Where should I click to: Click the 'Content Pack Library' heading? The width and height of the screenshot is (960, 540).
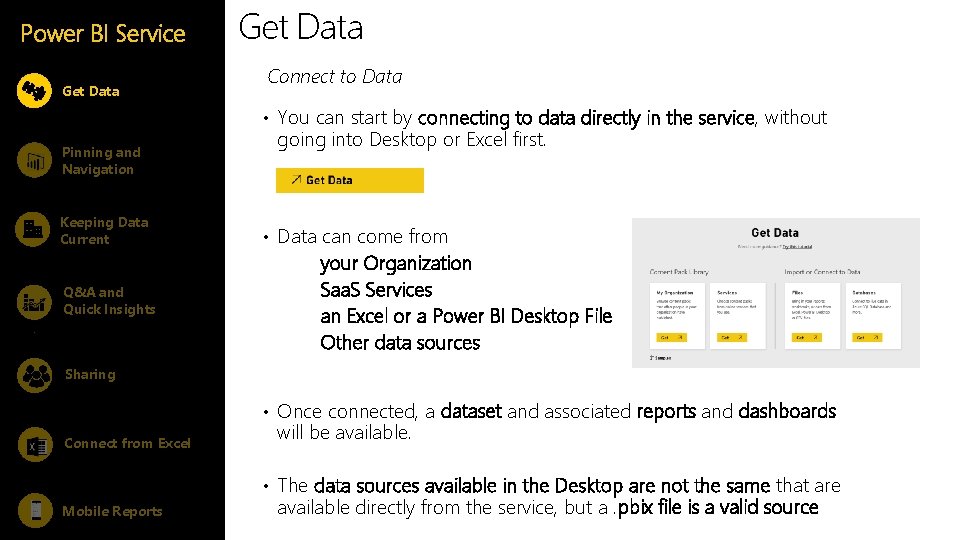tap(679, 271)
